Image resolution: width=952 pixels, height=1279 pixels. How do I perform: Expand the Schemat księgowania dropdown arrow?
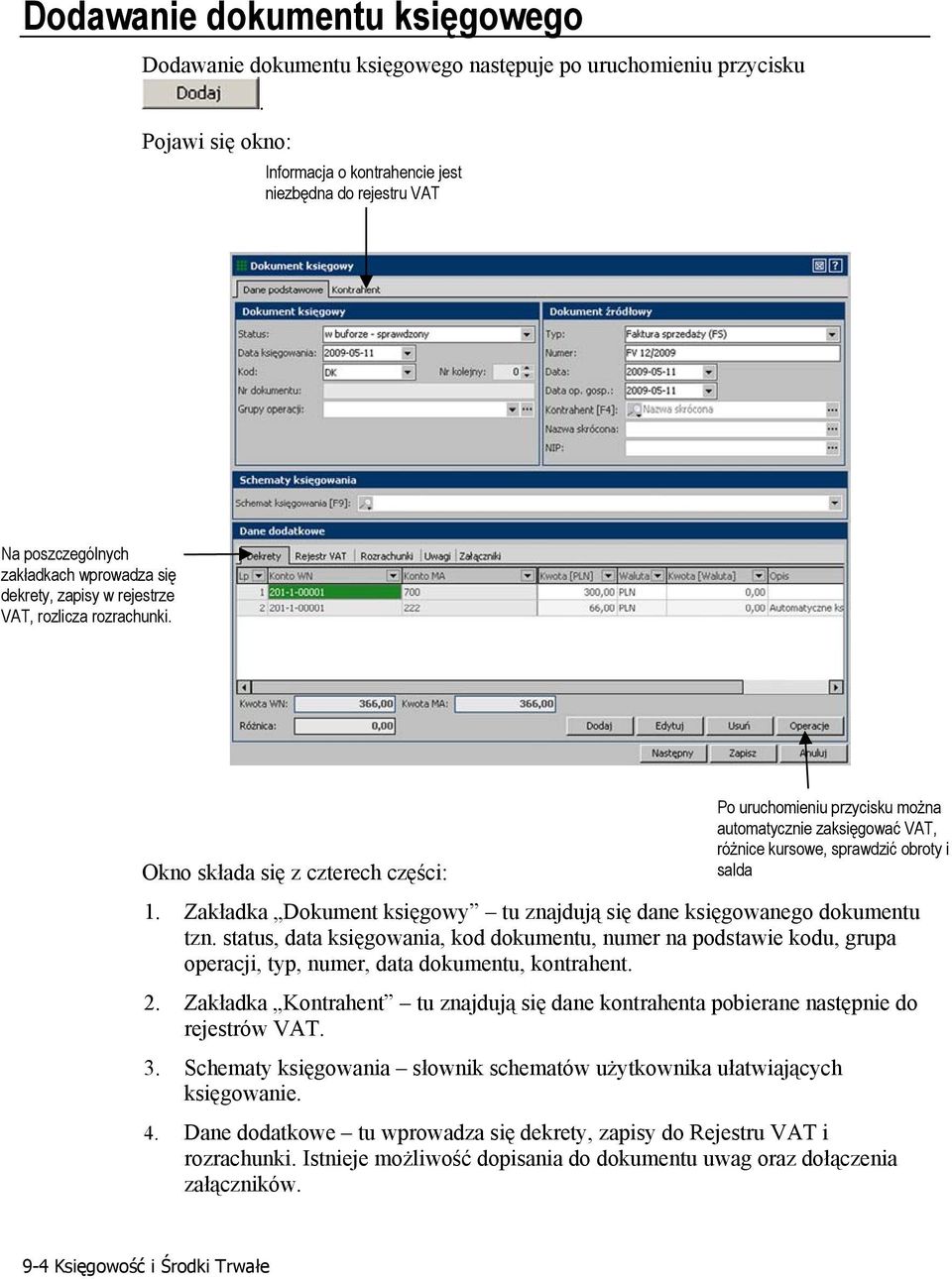coord(835,504)
